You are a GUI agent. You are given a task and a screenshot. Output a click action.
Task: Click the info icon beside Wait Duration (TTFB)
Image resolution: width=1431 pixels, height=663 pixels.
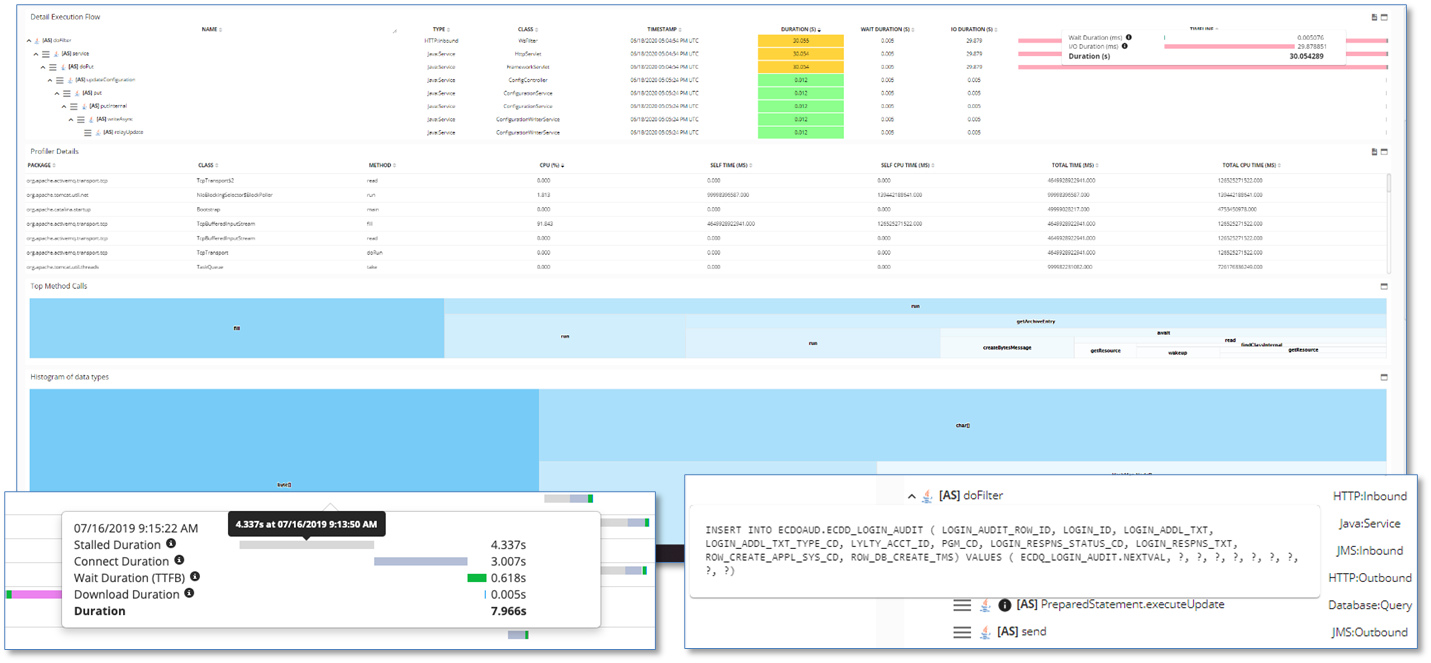click(x=195, y=576)
